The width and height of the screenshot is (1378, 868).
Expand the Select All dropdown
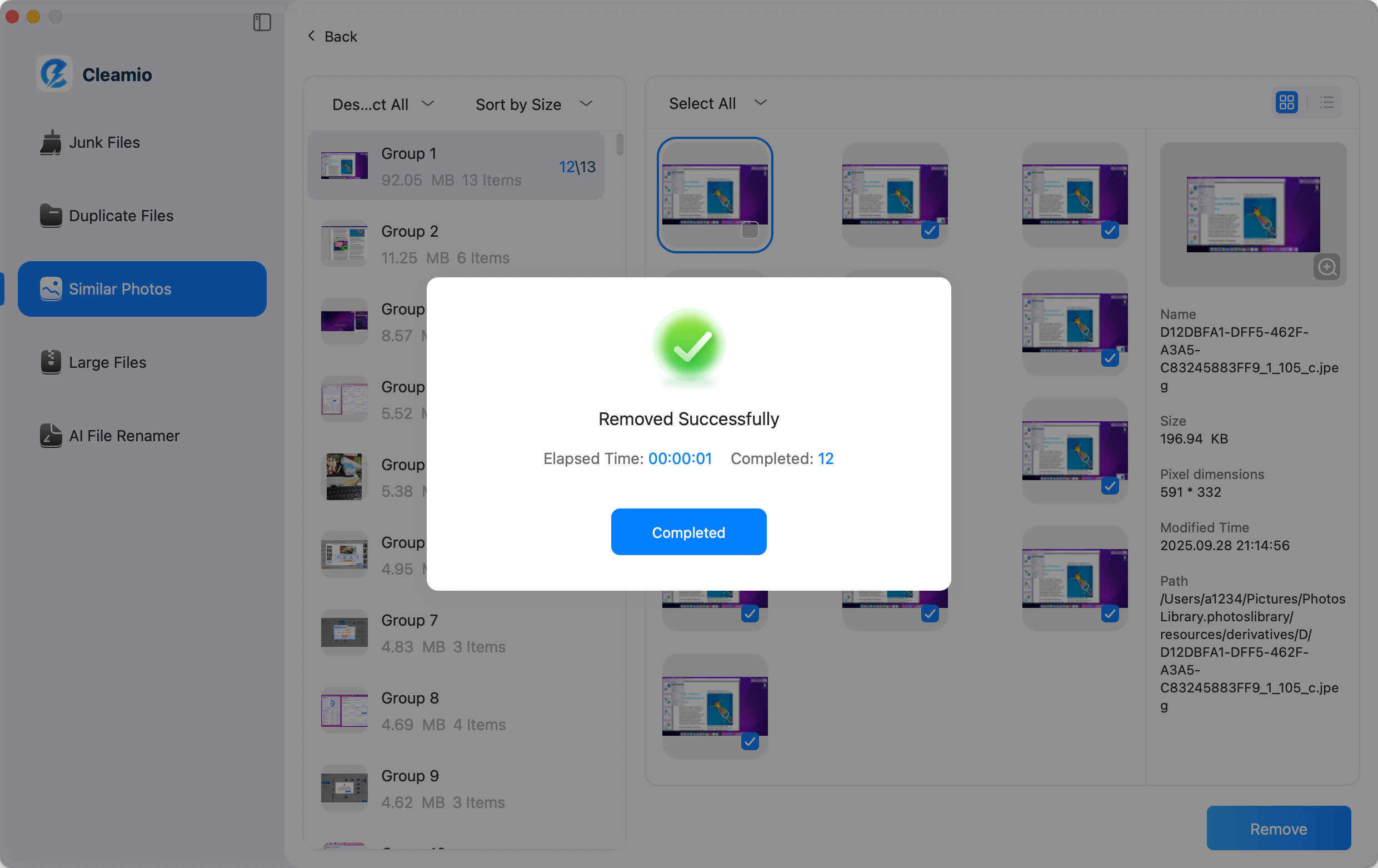click(716, 102)
